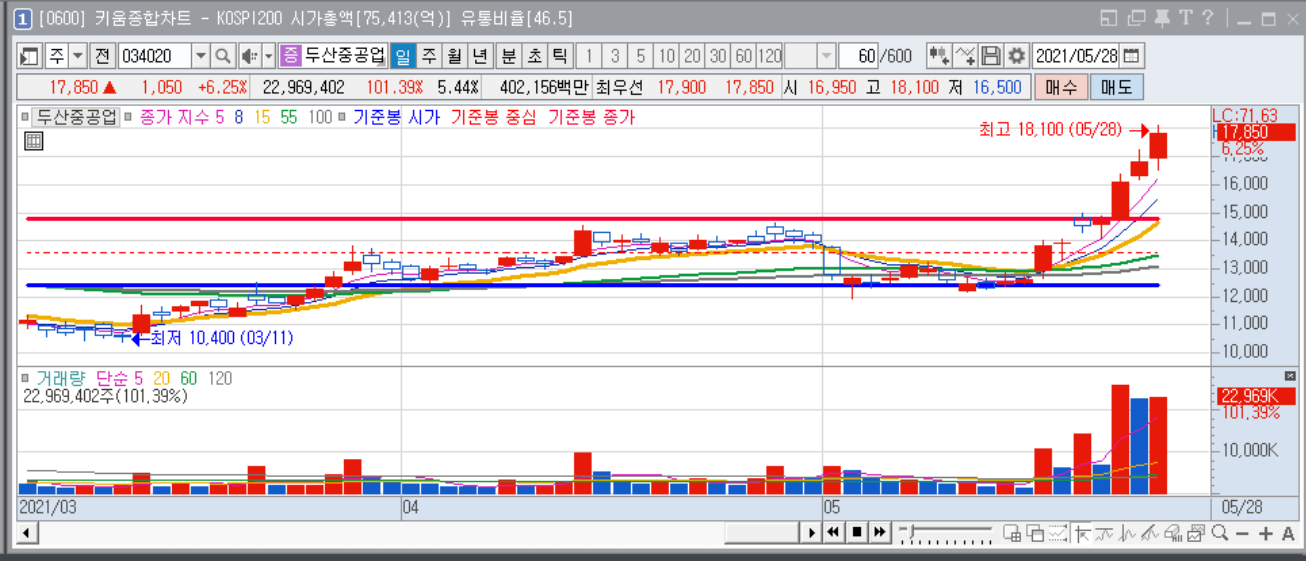This screenshot has height=561, width=1306.
Task: Select the 60 interval tab
Action: (x=744, y=56)
